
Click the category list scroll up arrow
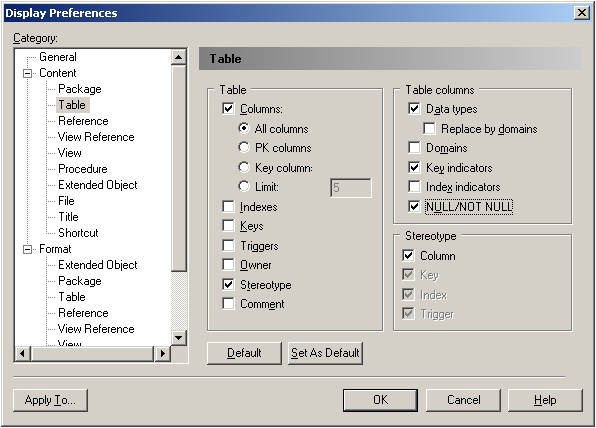click(x=179, y=57)
